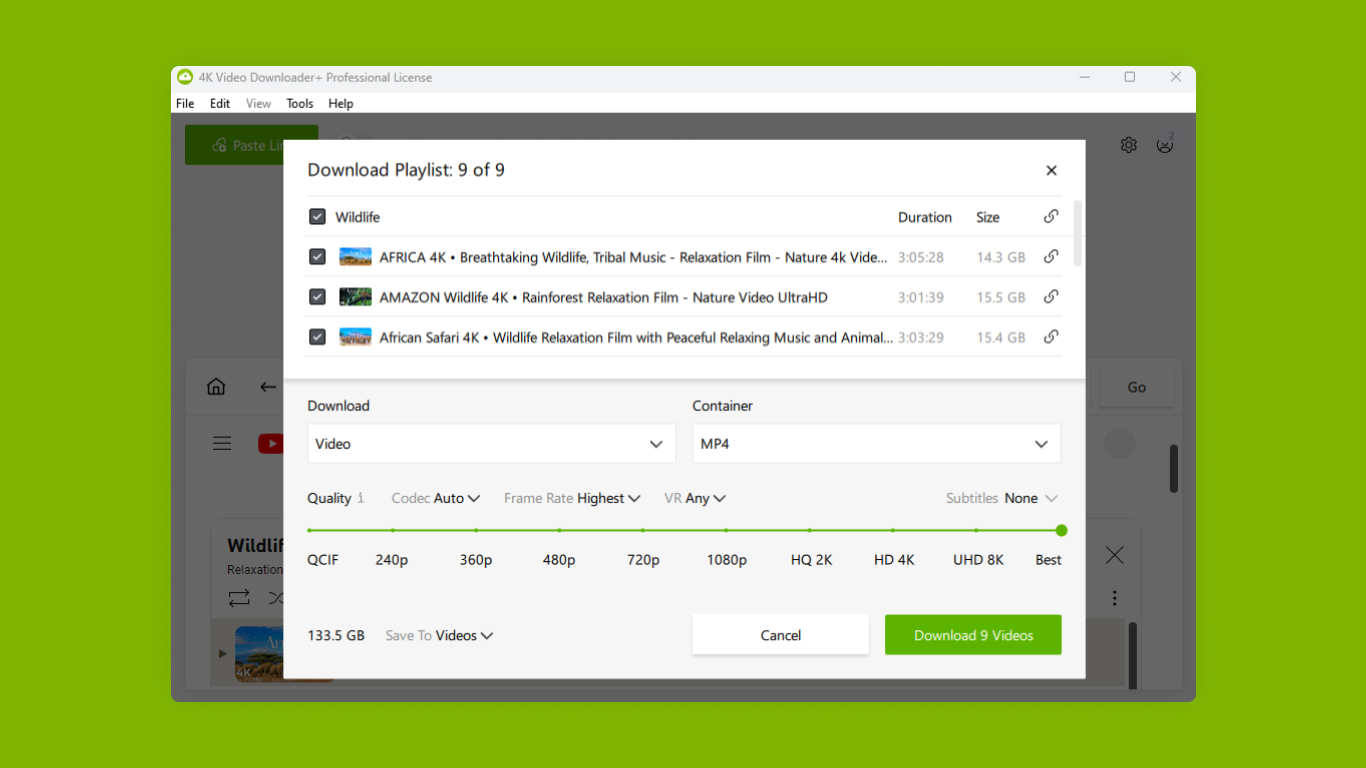1366x768 pixels.
Task: Click the smart mode face icon with notification badge
Action: pos(1165,144)
